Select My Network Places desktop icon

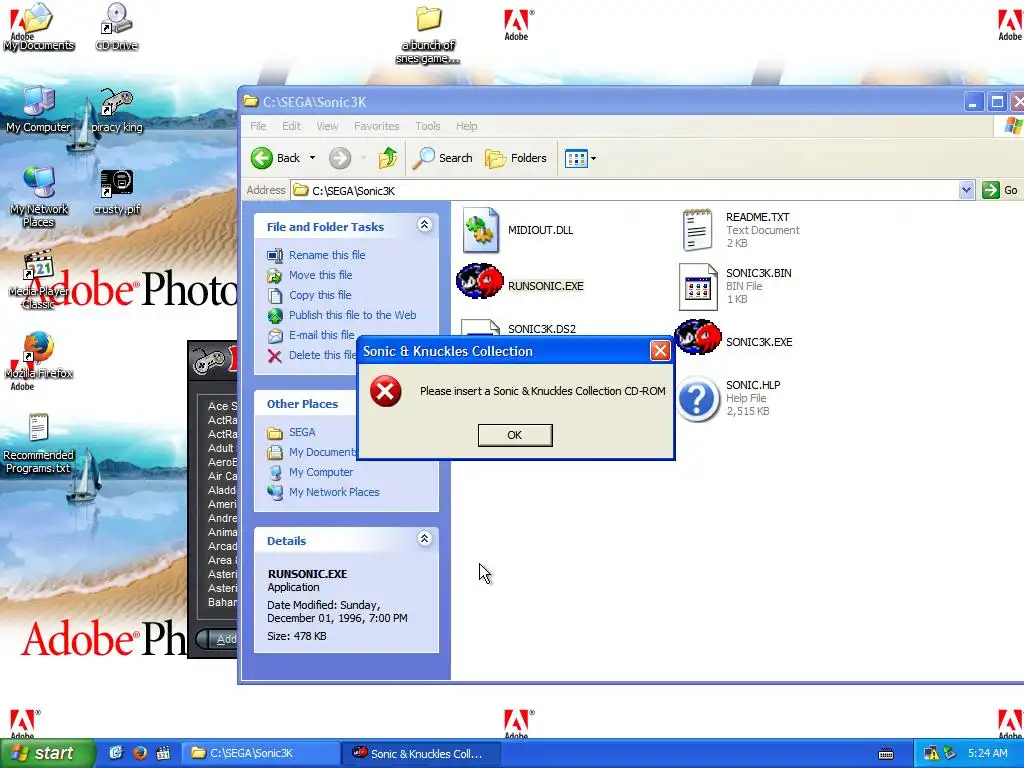39,197
